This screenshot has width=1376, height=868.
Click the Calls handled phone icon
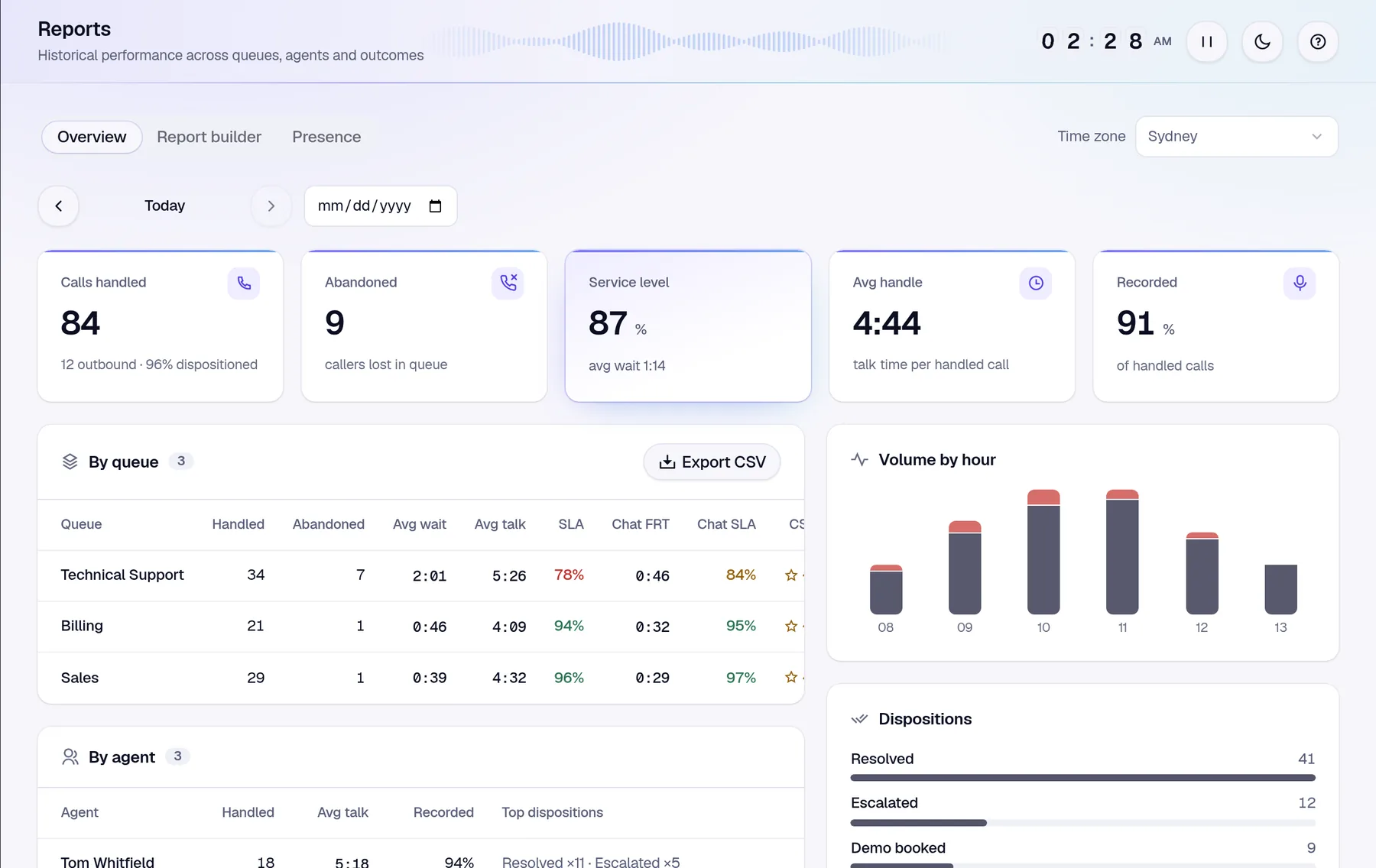pyautogui.click(x=244, y=283)
